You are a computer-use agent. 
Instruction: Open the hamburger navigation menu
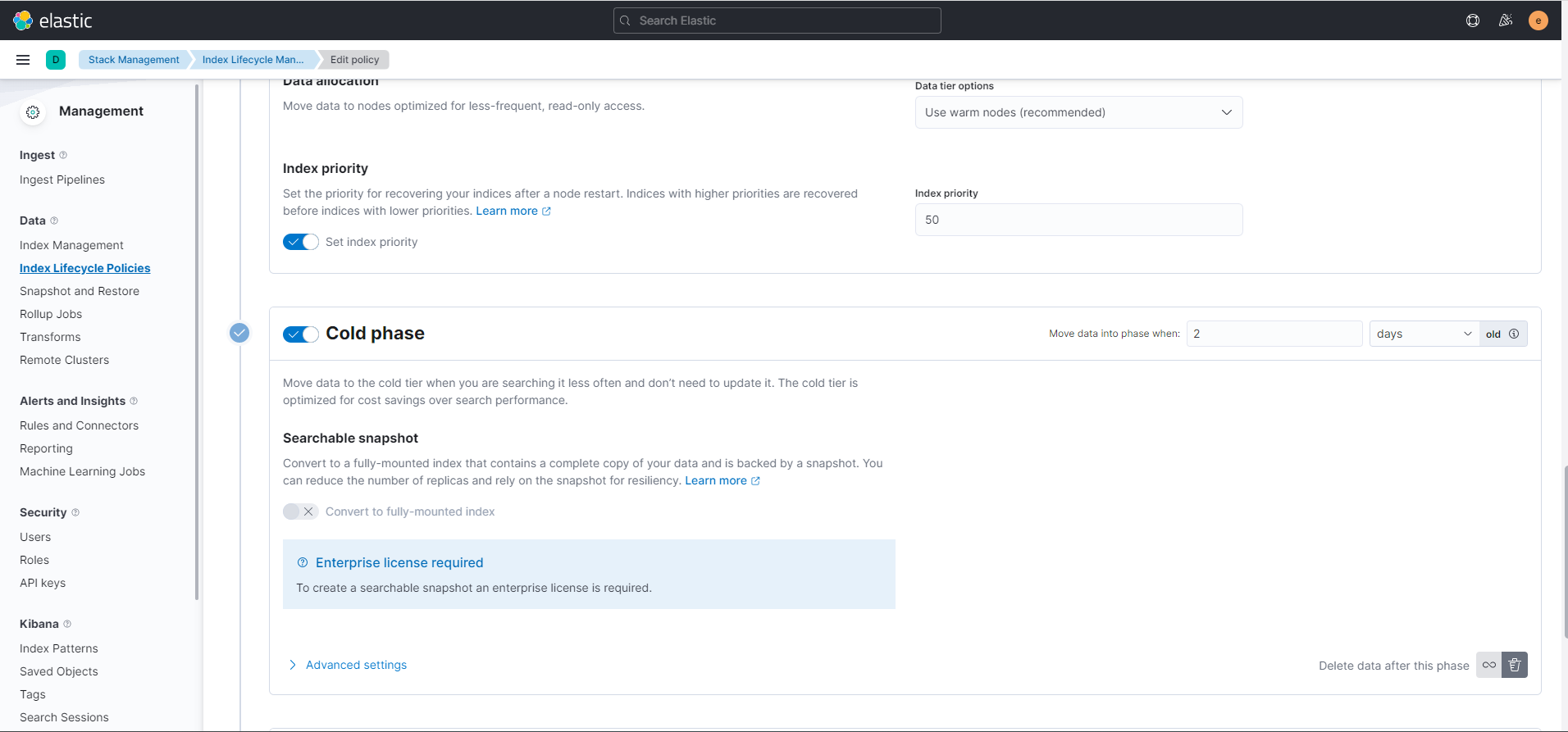click(x=23, y=60)
